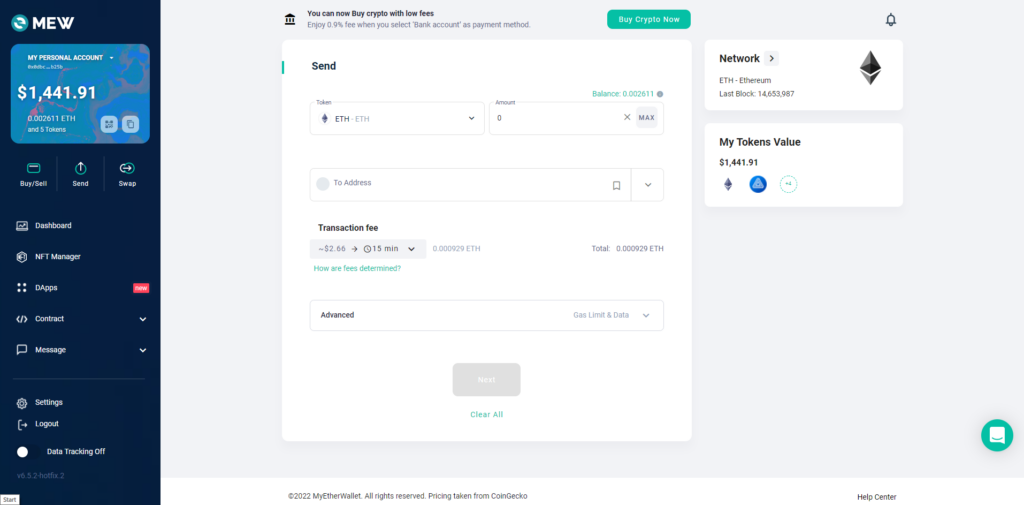Click into the To Address field

tap(470, 185)
